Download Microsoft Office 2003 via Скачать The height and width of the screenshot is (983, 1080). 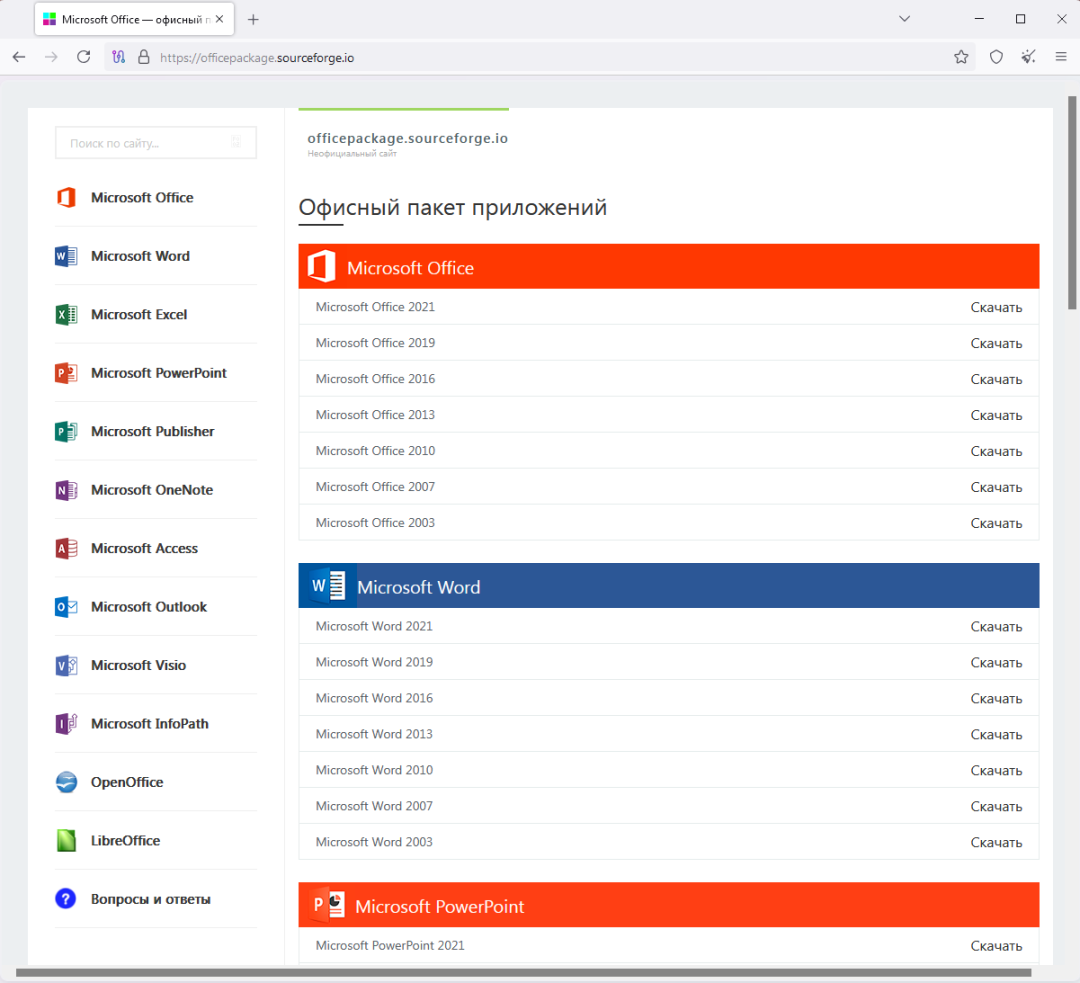[x=996, y=523]
